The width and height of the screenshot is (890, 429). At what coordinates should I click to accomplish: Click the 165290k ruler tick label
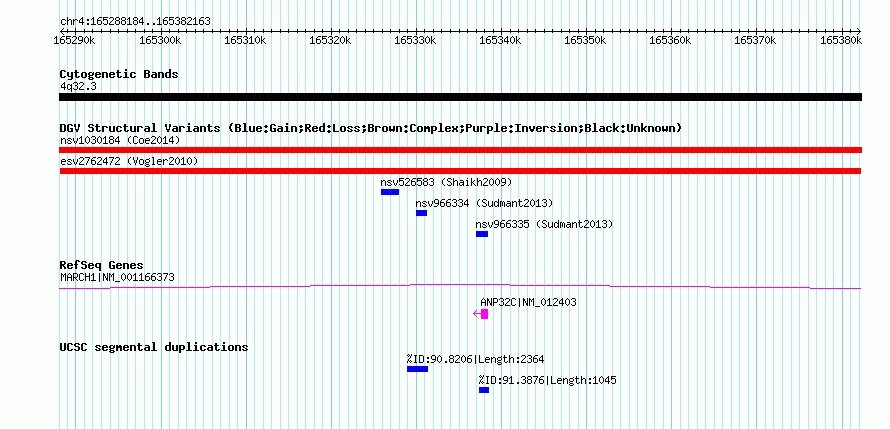tap(76, 40)
